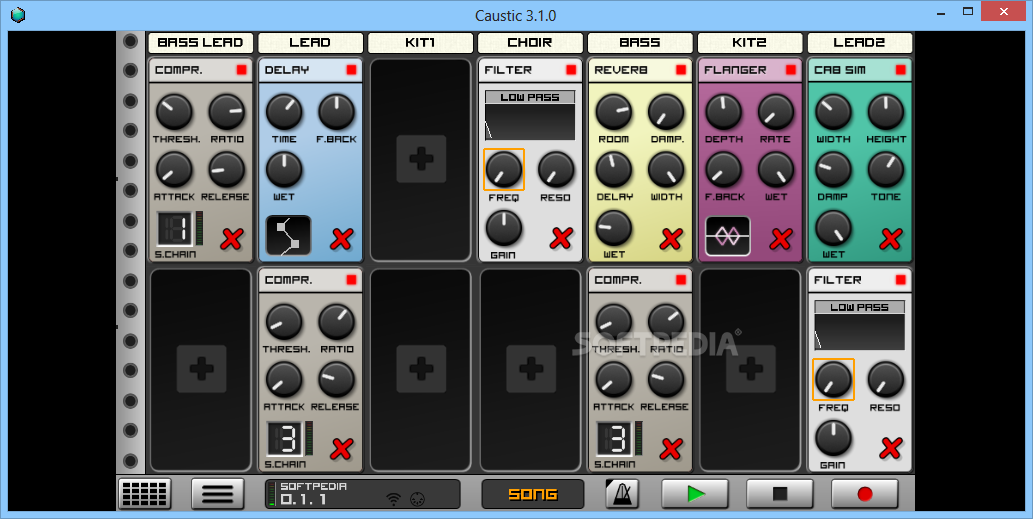Toggle bypass LED on LEAD2 lower FILTER
Image resolution: width=1033 pixels, height=519 pixels.
point(901,280)
